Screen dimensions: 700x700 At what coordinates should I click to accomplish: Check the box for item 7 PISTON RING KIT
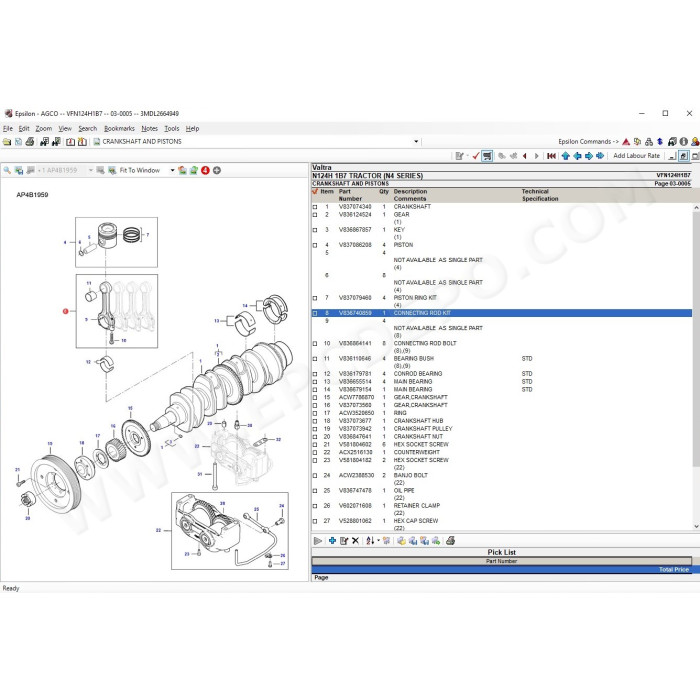315,298
